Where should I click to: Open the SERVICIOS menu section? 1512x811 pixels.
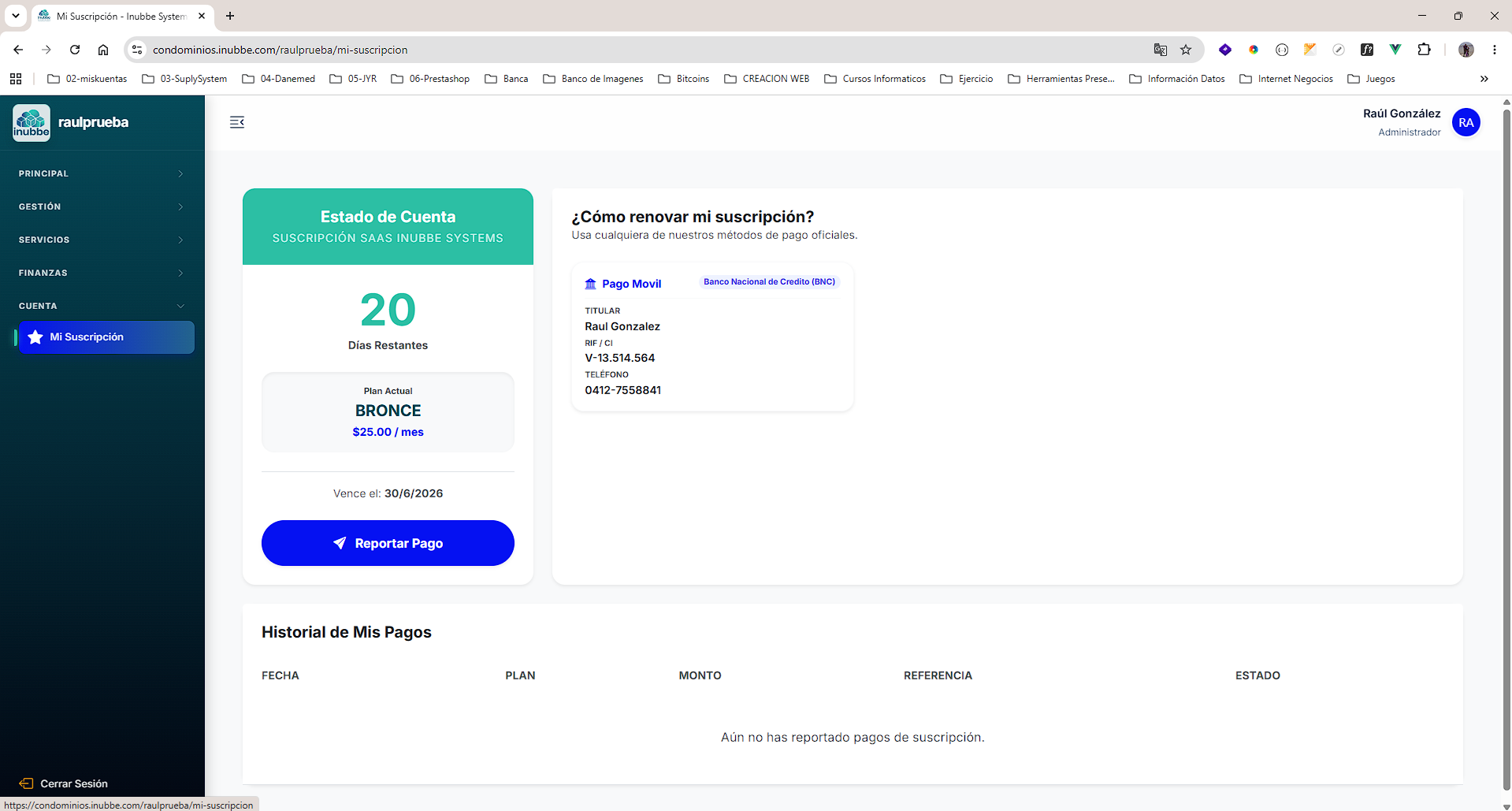click(x=102, y=240)
